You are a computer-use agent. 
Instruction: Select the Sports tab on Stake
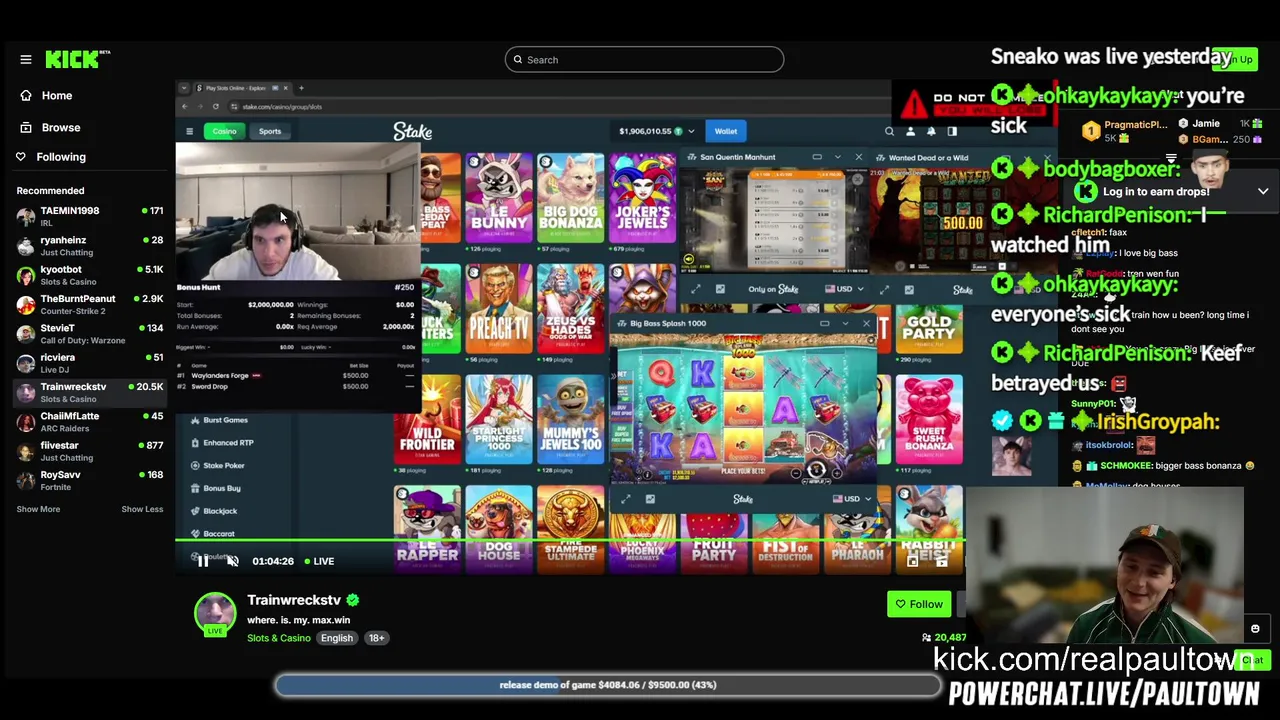pyautogui.click(x=270, y=131)
